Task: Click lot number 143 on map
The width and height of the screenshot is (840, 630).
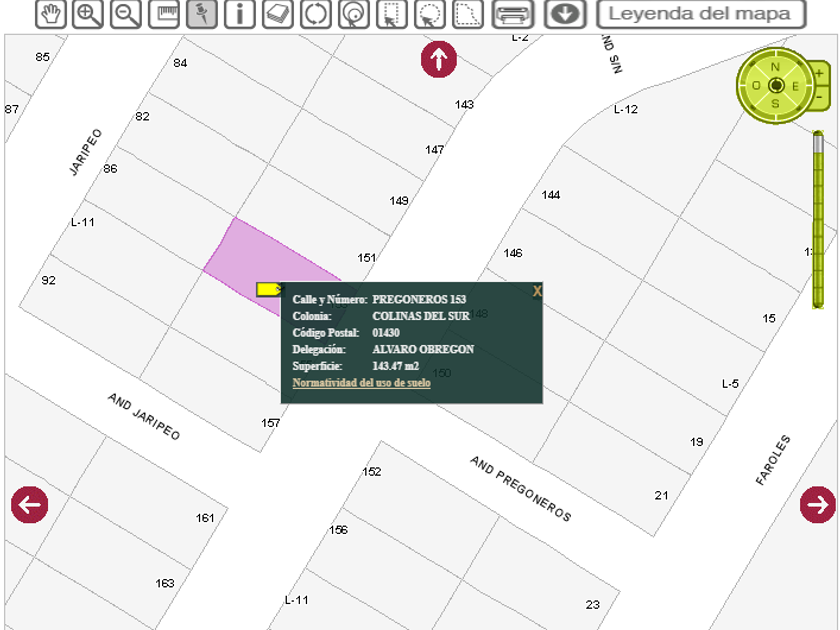Action: click(x=464, y=104)
